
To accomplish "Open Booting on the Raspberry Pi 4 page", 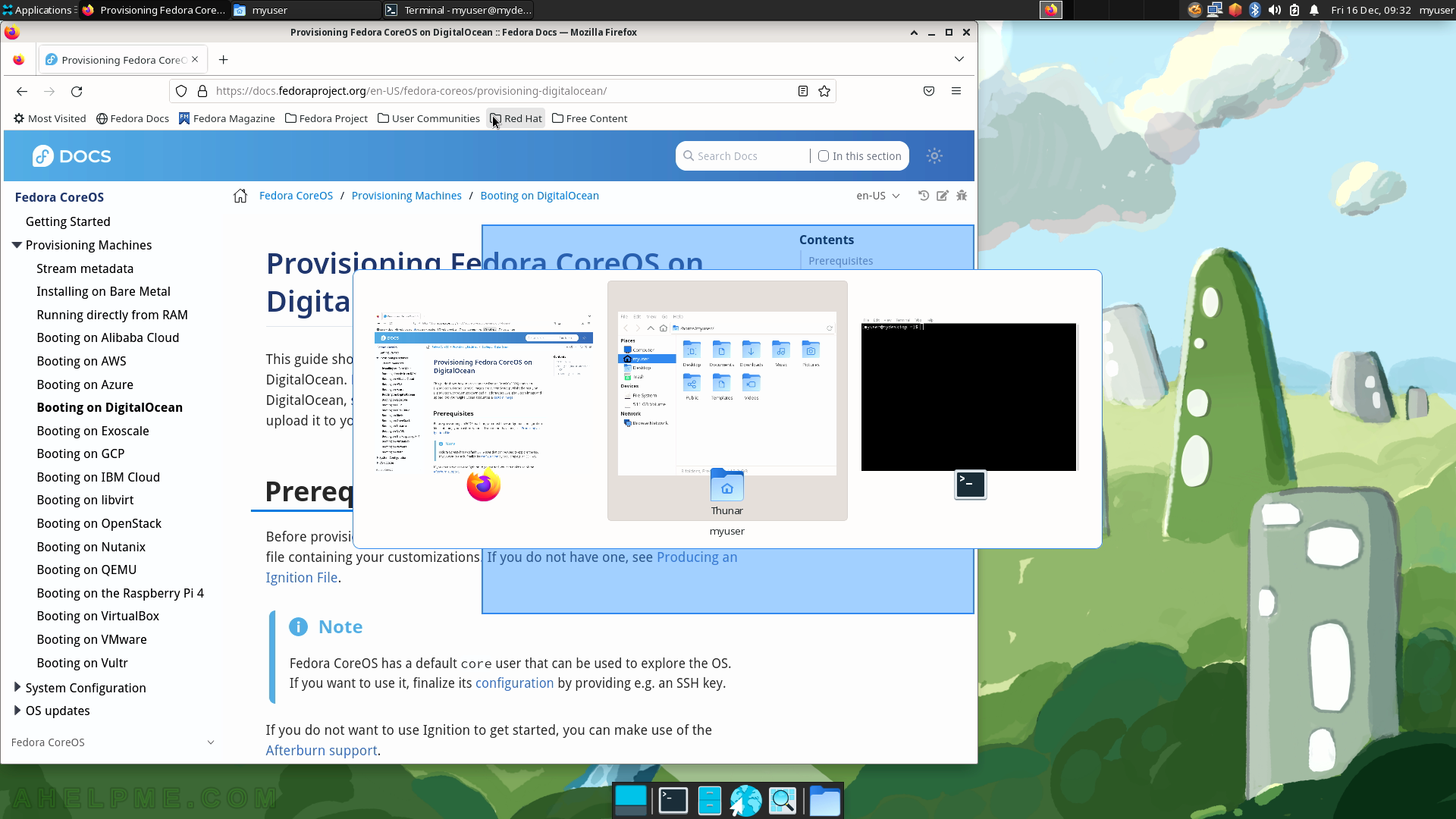I will (120, 593).
